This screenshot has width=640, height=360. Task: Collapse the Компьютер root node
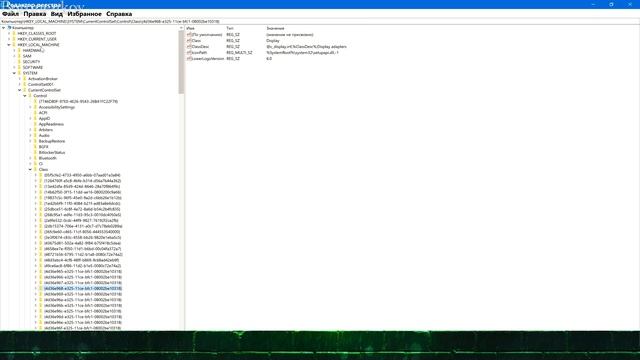[4, 28]
